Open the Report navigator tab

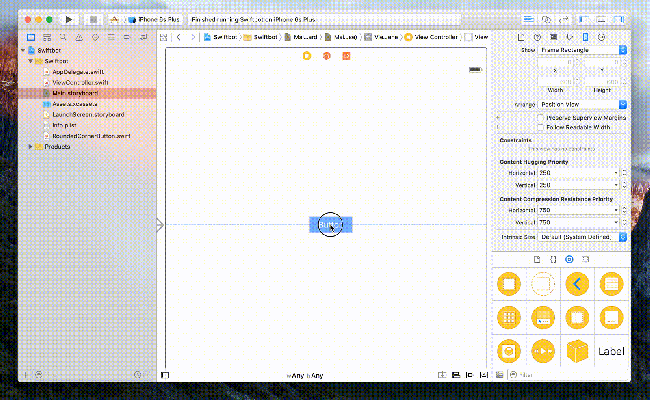coord(143,37)
